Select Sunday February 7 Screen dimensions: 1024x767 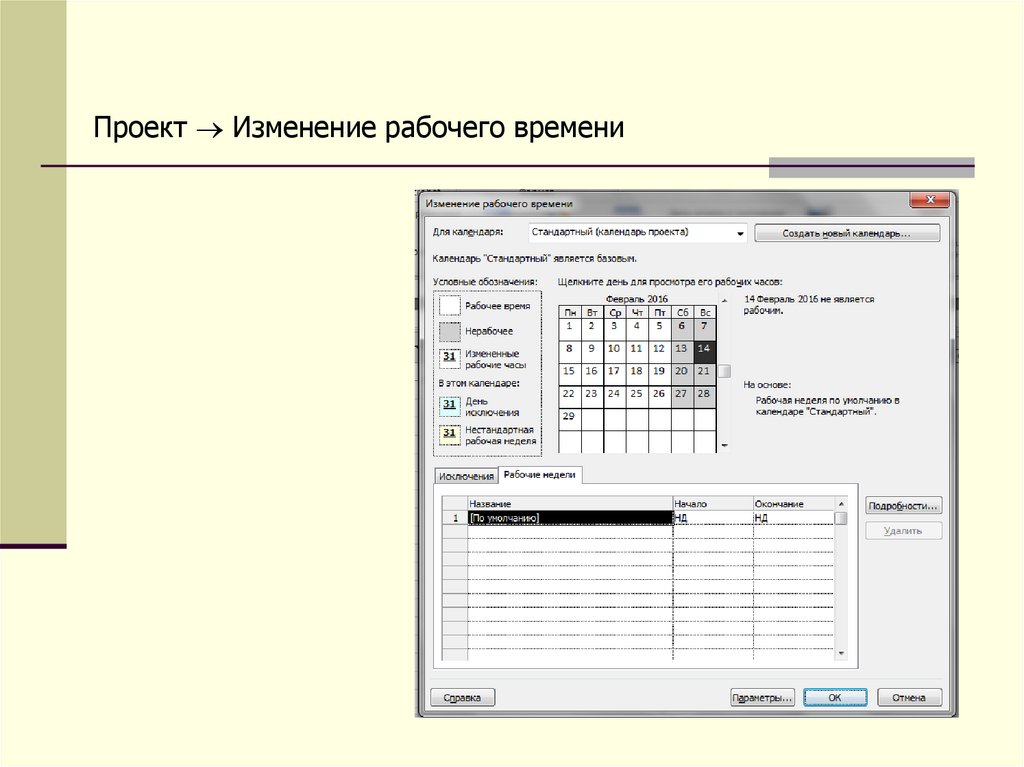(x=704, y=327)
